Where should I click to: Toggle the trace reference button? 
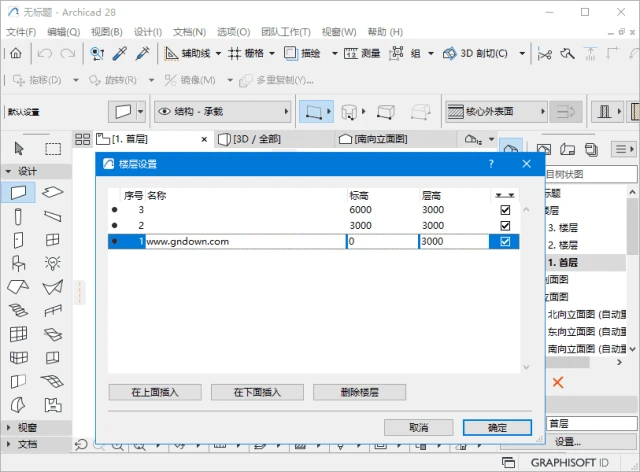[302, 53]
